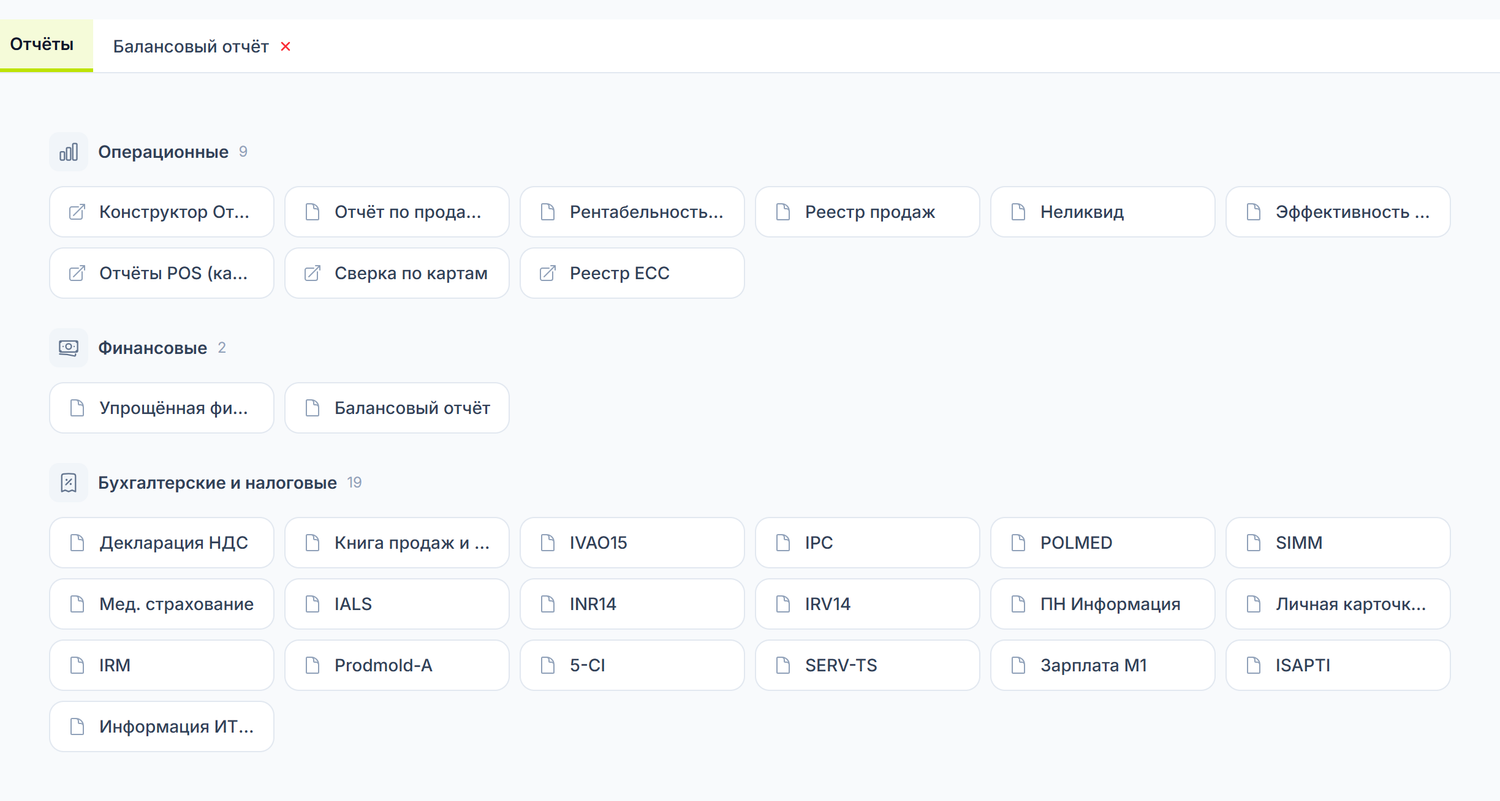Click document icon on POLMED card
This screenshot has width=1500, height=801.
click(x=1018, y=543)
